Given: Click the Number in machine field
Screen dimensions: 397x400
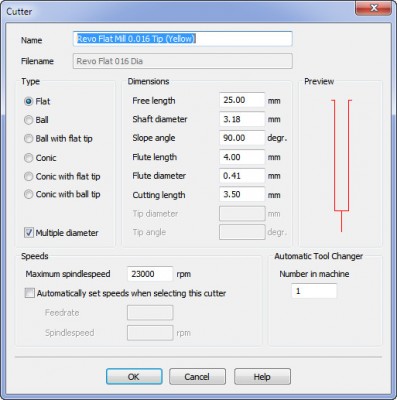Looking at the screenshot, I should pyautogui.click(x=314, y=291).
